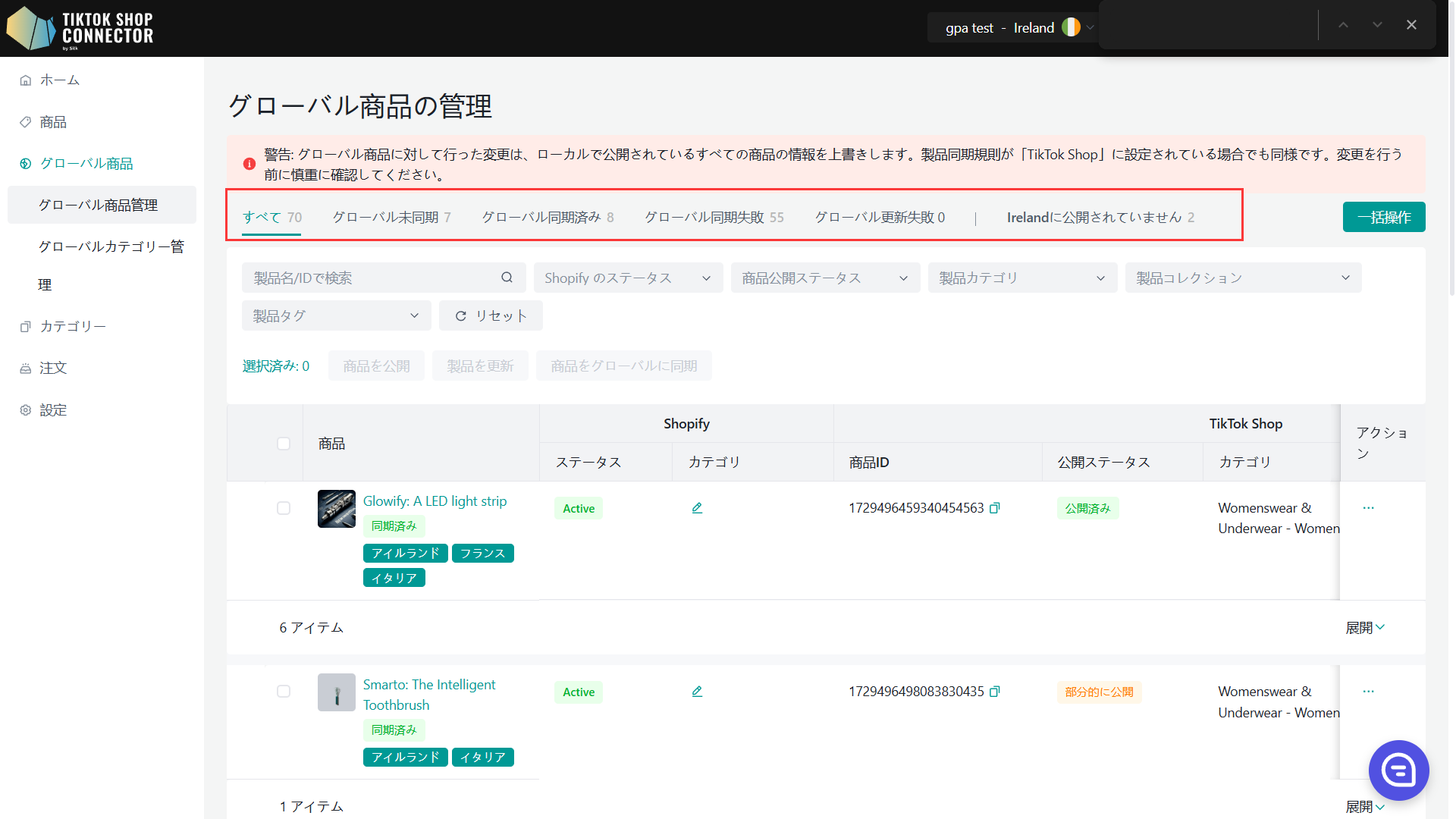Select the グローバル更新失敗 0 tab
Screen dimensions: 1456x819
[x=880, y=218]
